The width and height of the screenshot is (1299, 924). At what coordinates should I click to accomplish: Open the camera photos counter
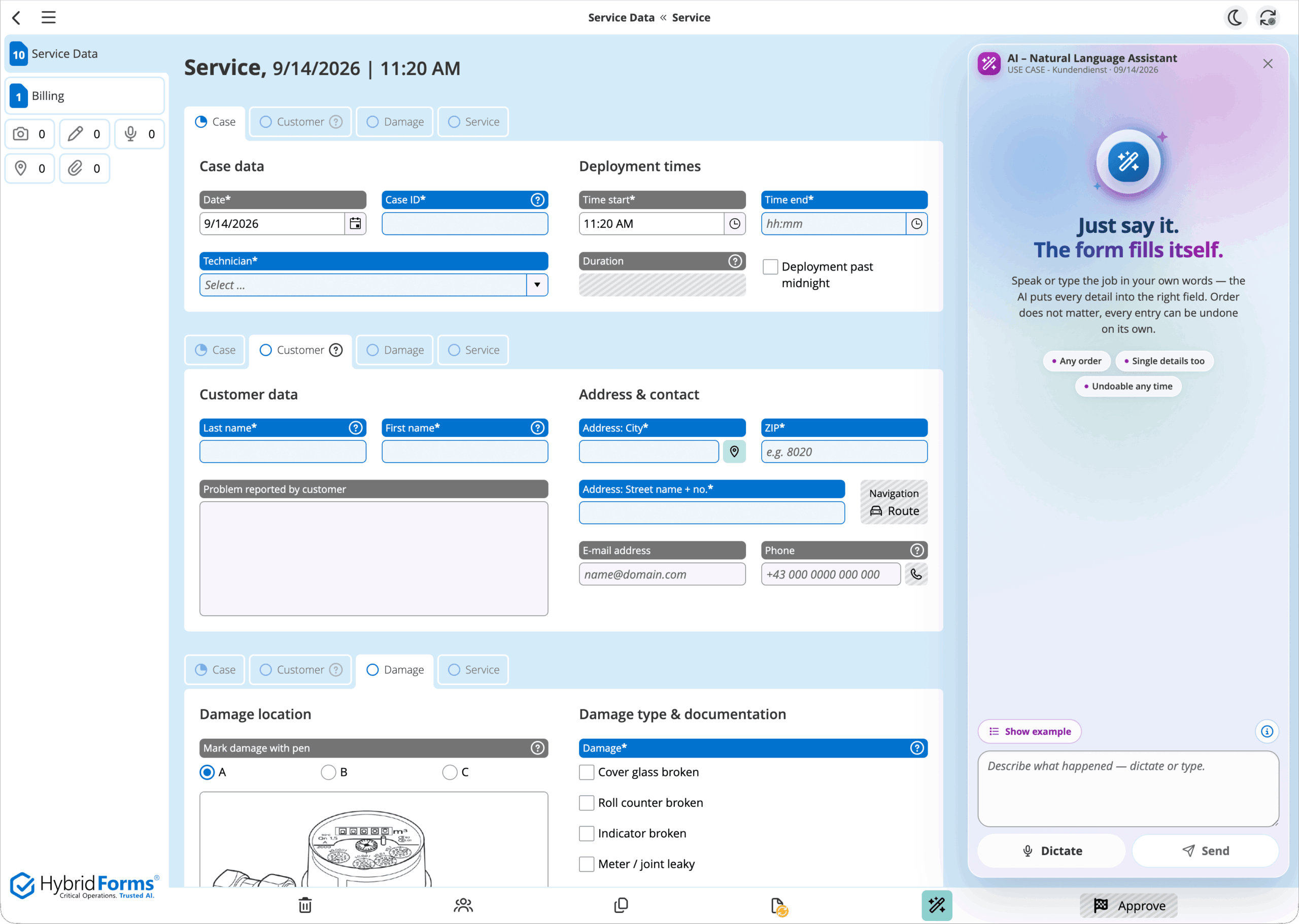click(29, 134)
